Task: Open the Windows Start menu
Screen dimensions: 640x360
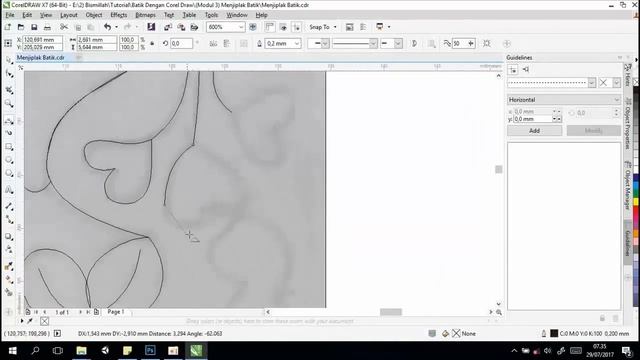Action: click(x=12, y=351)
